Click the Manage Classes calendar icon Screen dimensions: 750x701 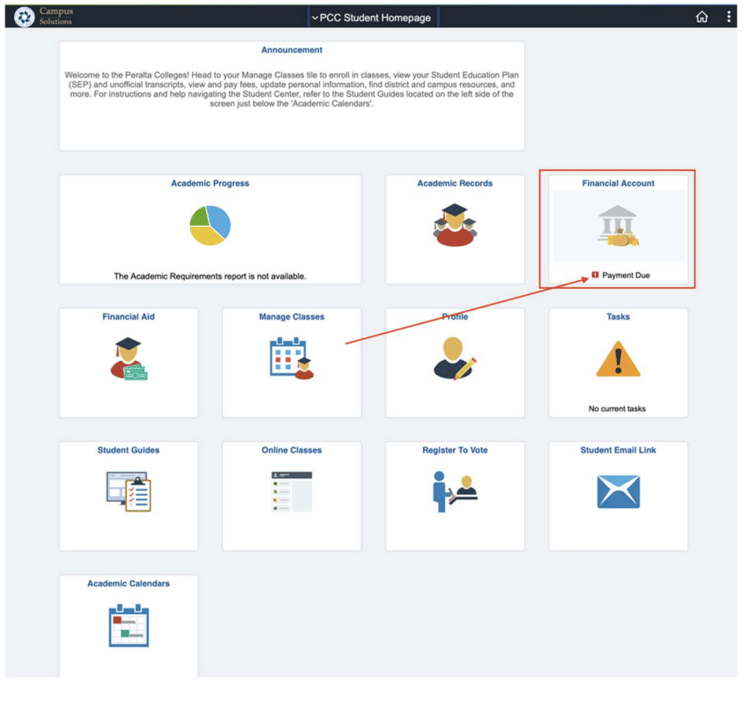pos(291,359)
